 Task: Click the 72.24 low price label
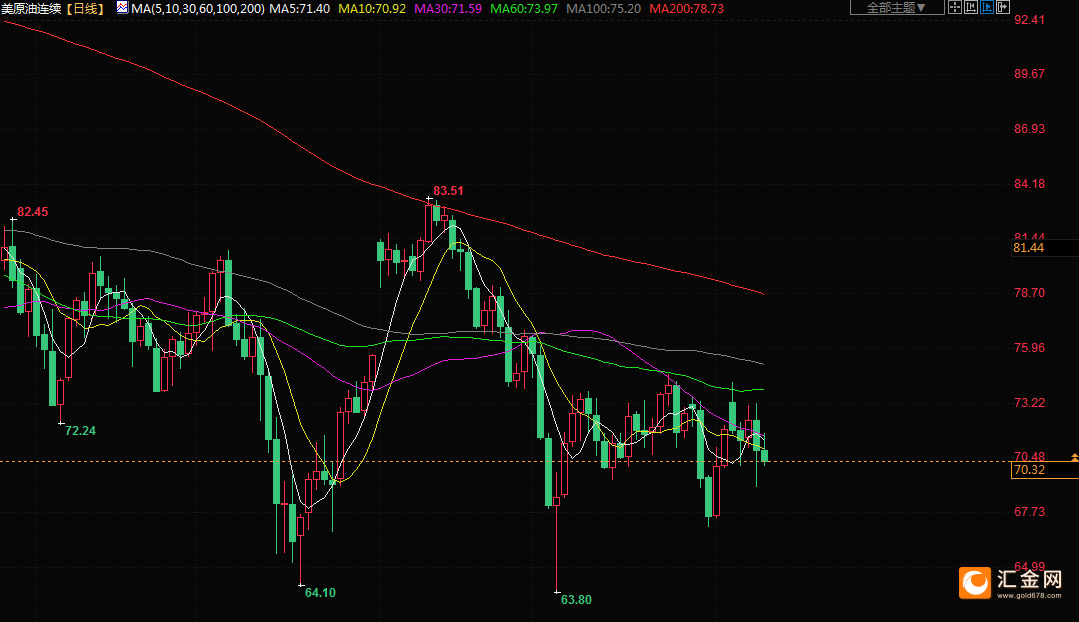80,431
